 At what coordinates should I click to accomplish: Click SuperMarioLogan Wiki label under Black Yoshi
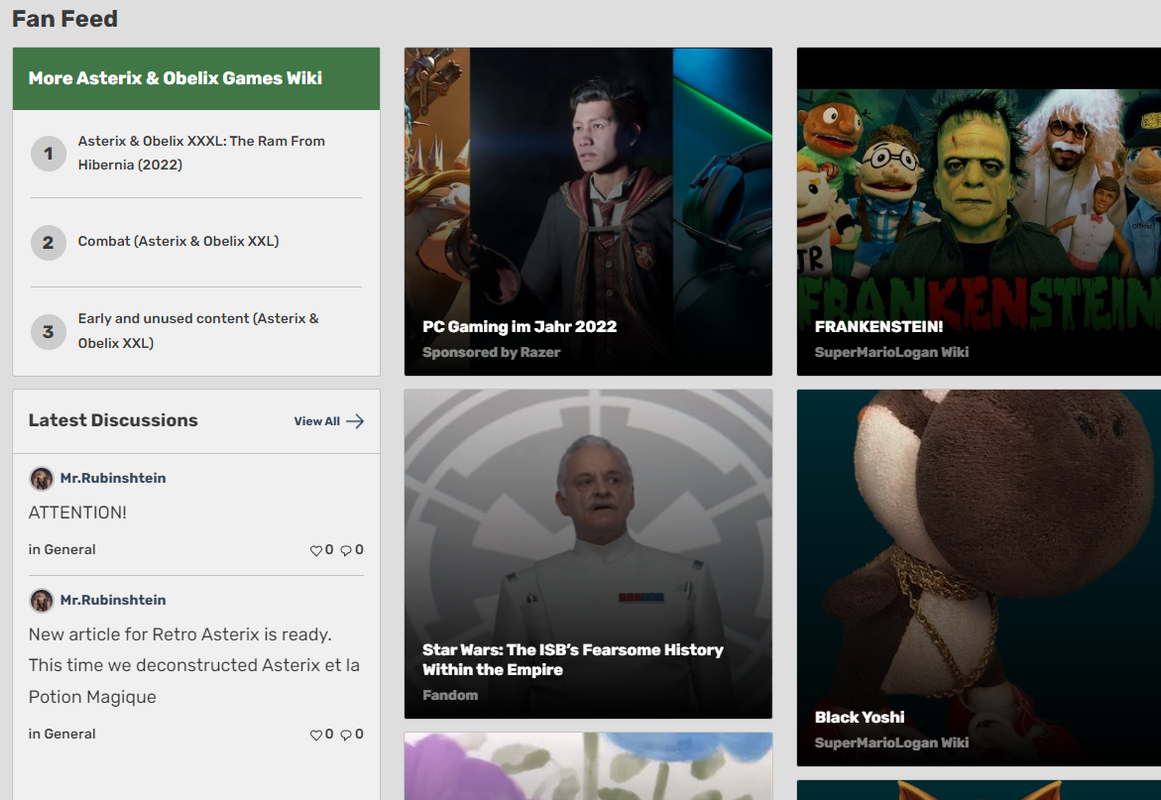[891, 743]
